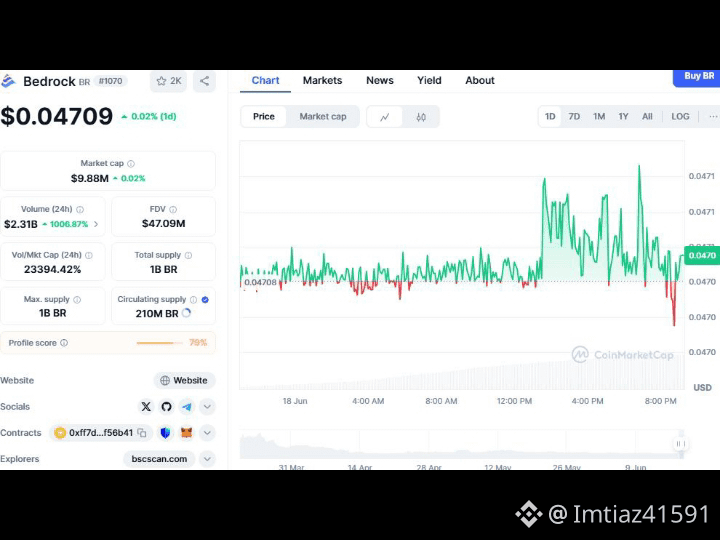The height and width of the screenshot is (540, 720).
Task: Click the Bedrock logo icon
Action: point(8,81)
